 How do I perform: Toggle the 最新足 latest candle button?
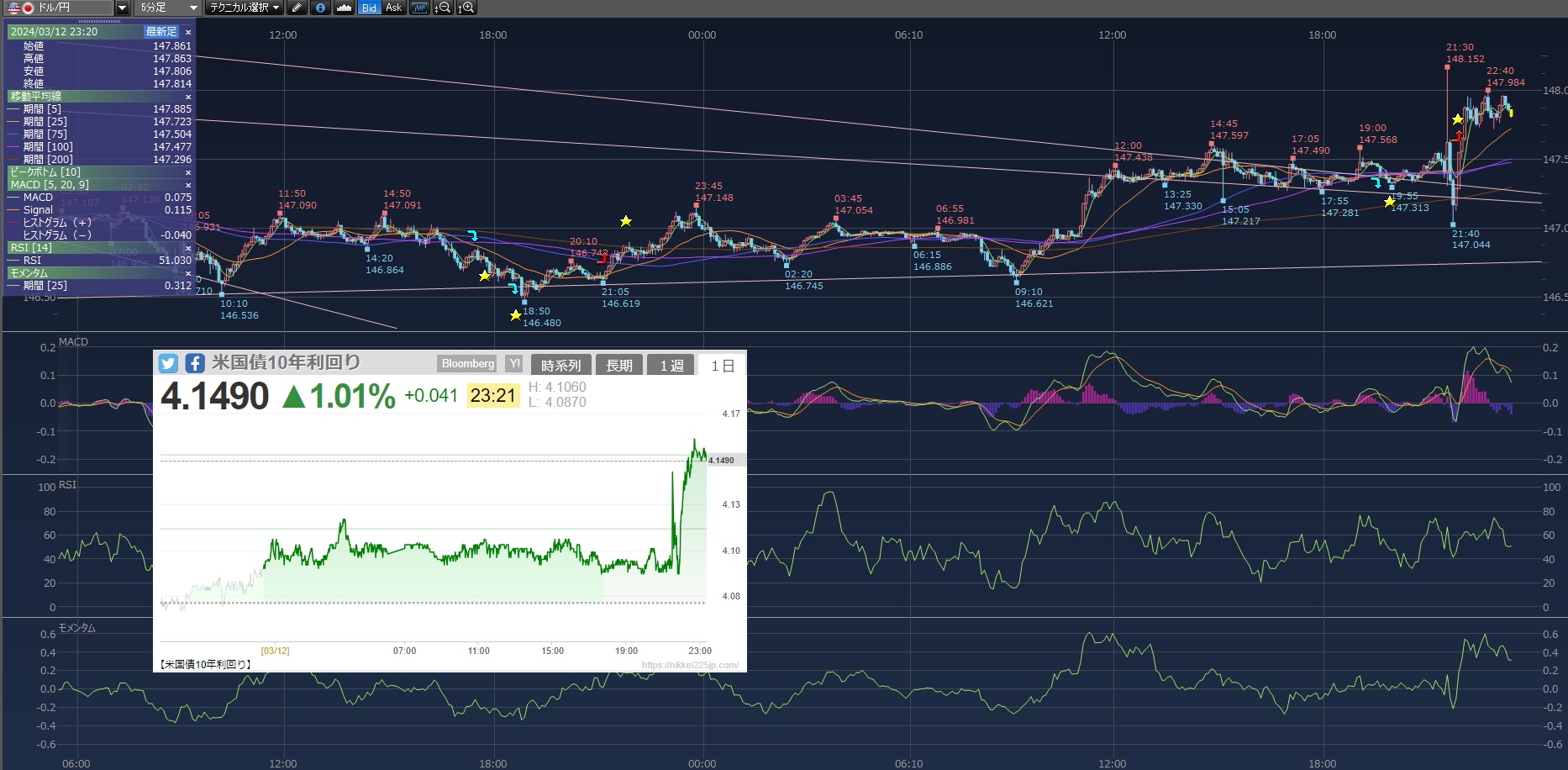pos(161,32)
